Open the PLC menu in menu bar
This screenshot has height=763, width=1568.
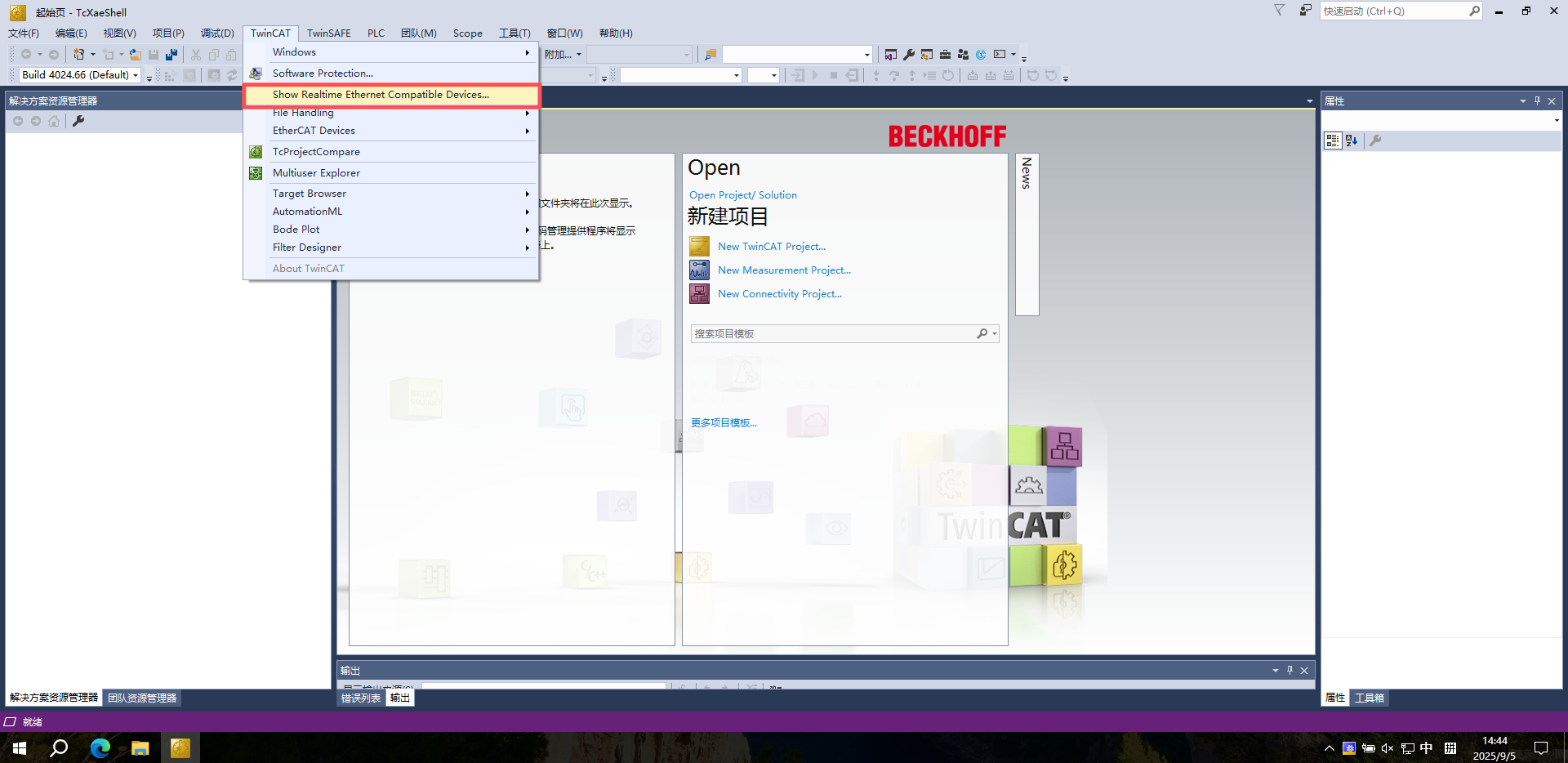[x=376, y=33]
